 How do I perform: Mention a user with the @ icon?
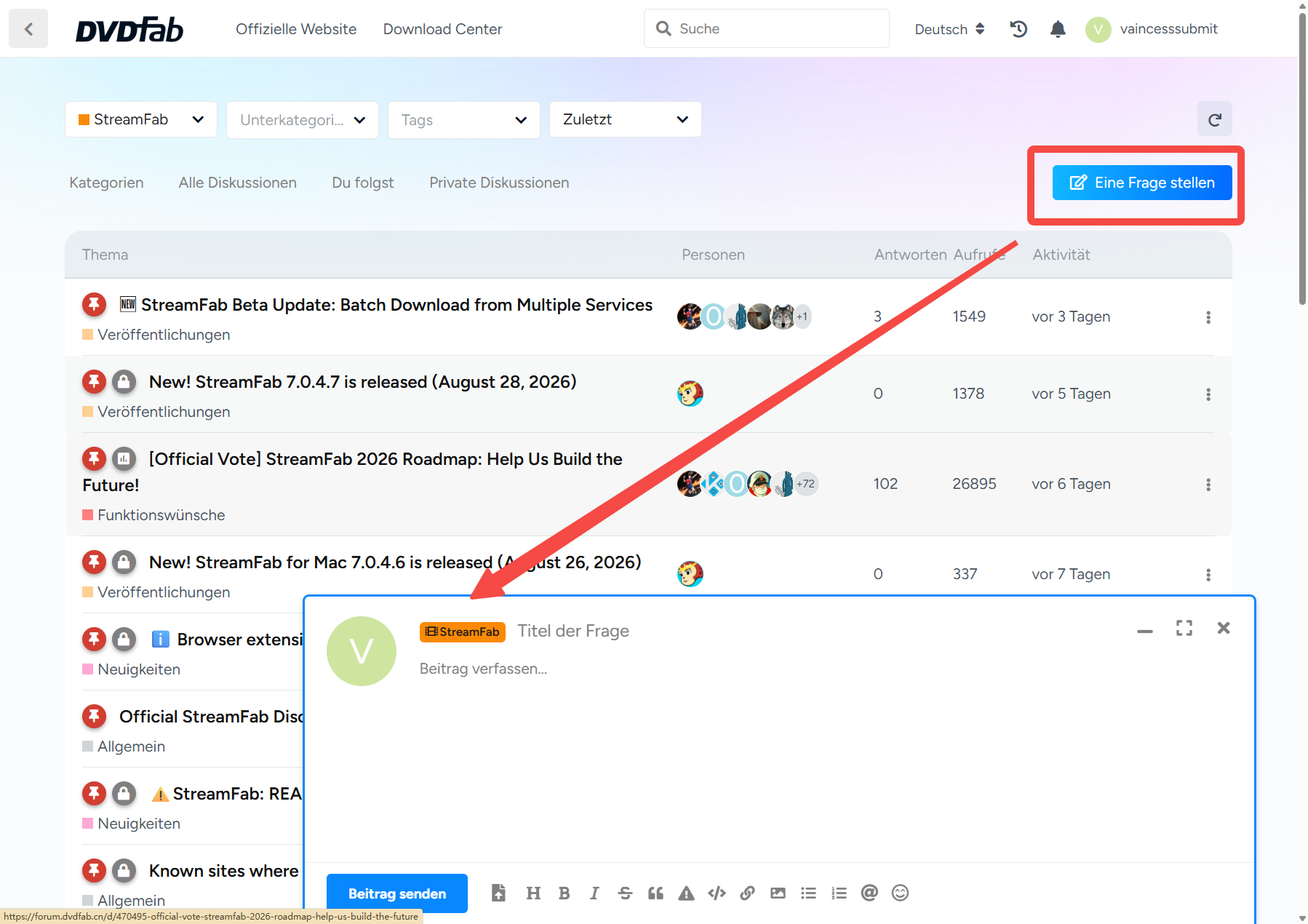[x=869, y=893]
